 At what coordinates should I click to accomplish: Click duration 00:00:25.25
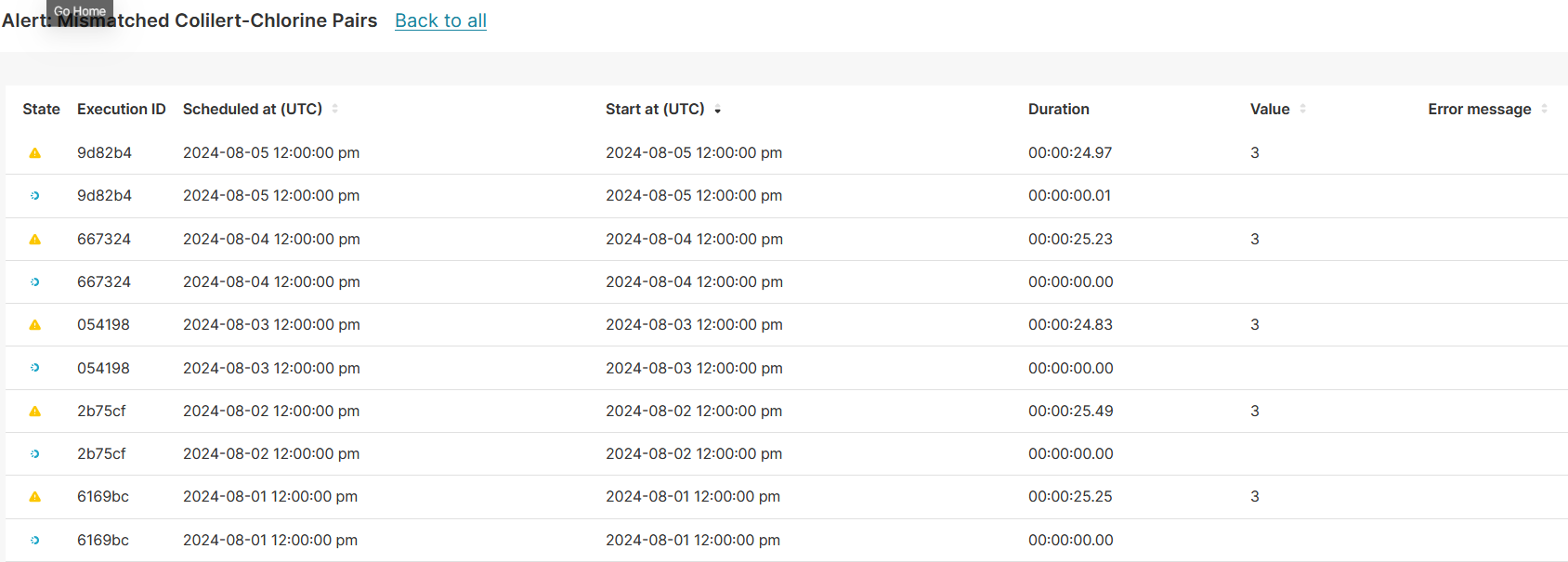[x=1070, y=496]
